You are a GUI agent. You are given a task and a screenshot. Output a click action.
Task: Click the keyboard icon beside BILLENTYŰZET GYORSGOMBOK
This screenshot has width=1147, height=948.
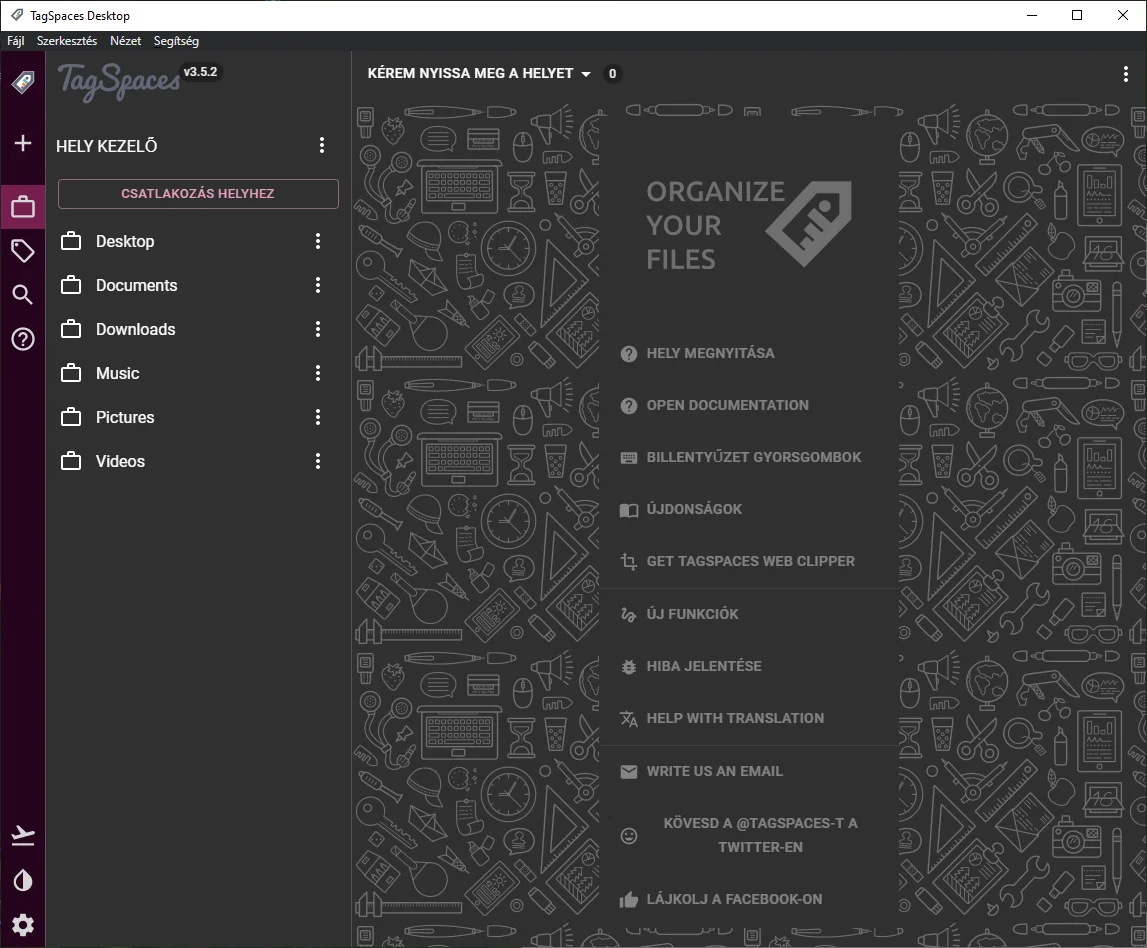pos(628,458)
